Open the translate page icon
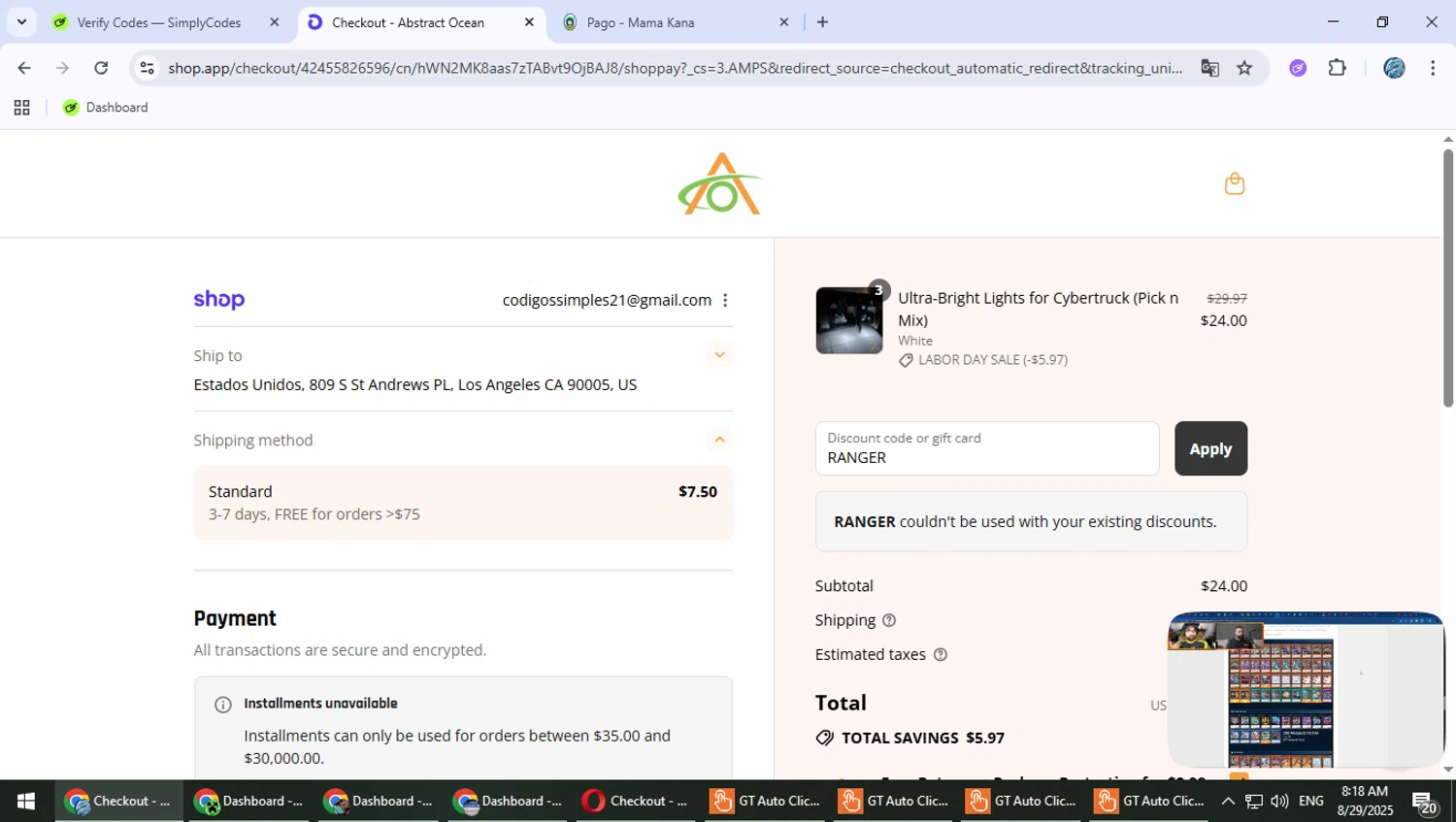Image resolution: width=1456 pixels, height=822 pixels. [x=1209, y=68]
